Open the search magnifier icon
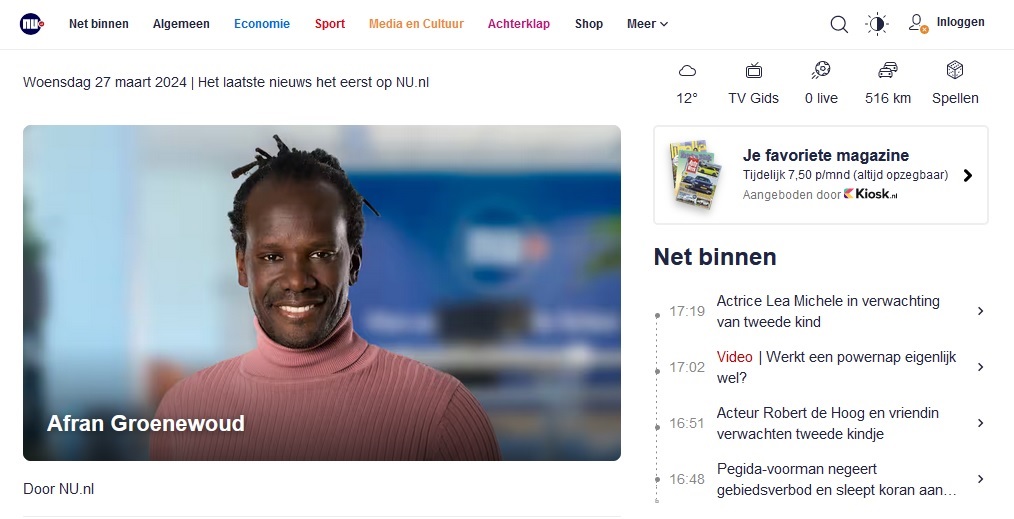This screenshot has width=1014, height=519. [x=839, y=24]
